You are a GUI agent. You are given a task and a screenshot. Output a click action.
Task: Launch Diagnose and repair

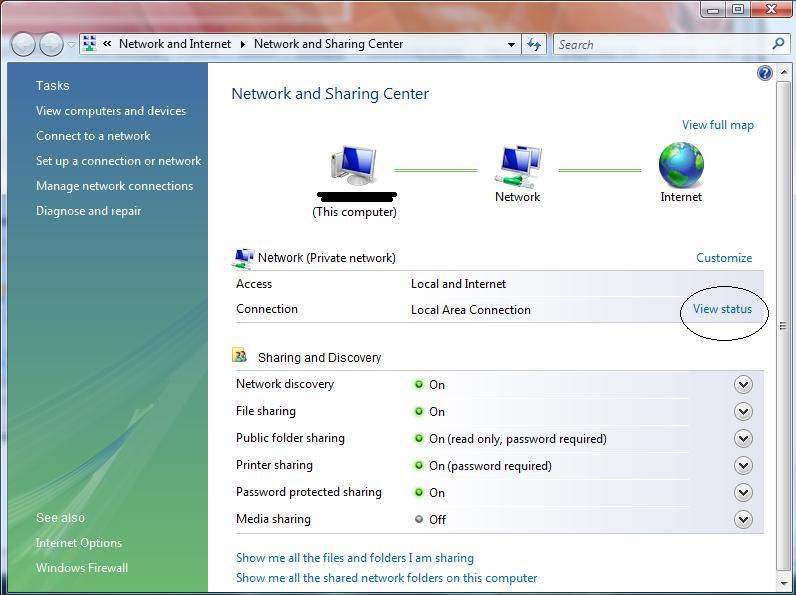point(88,211)
